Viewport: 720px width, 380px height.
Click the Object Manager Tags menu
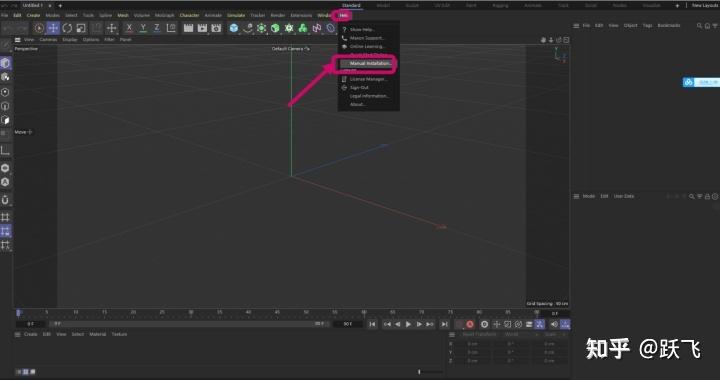tap(647, 25)
